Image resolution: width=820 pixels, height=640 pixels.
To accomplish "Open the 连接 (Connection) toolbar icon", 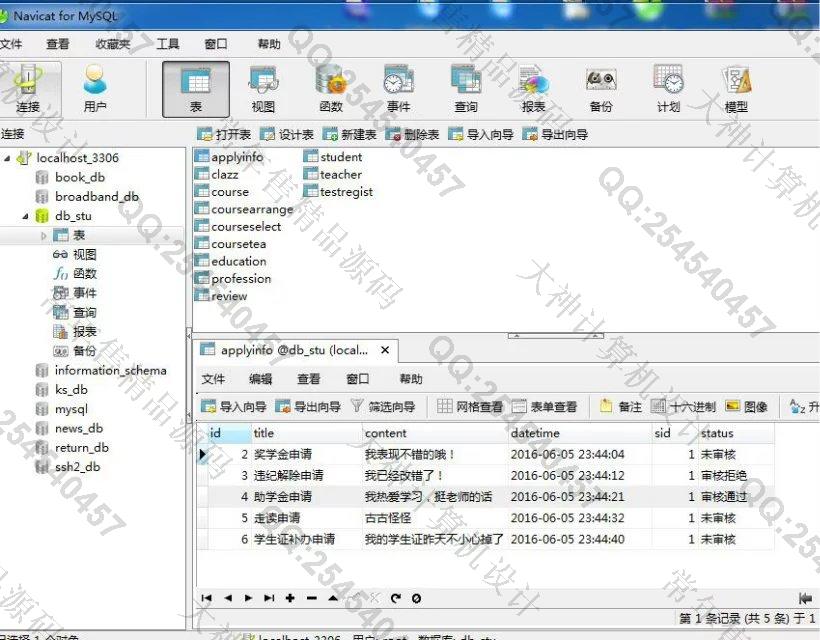I will pyautogui.click(x=28, y=89).
